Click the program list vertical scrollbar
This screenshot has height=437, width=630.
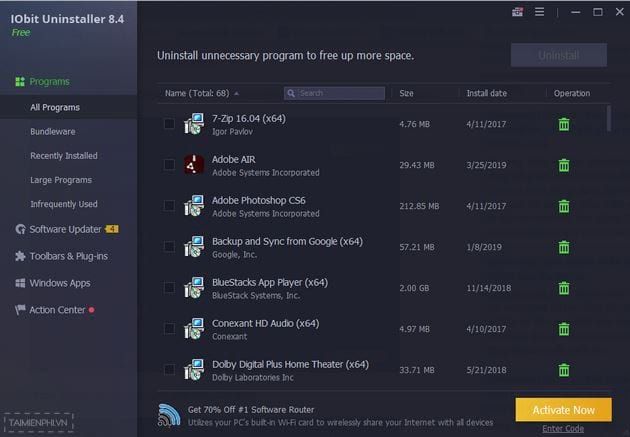point(609,118)
